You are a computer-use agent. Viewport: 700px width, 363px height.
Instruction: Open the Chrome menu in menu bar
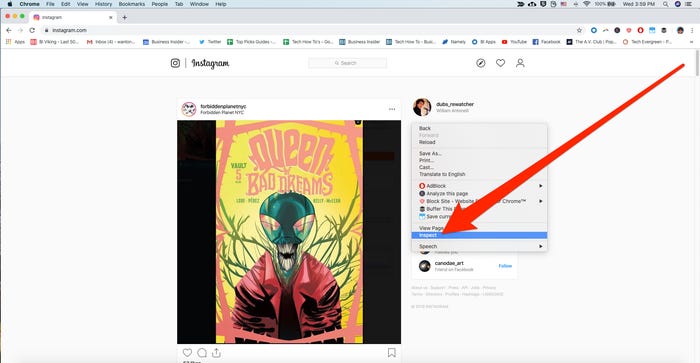click(29, 4)
